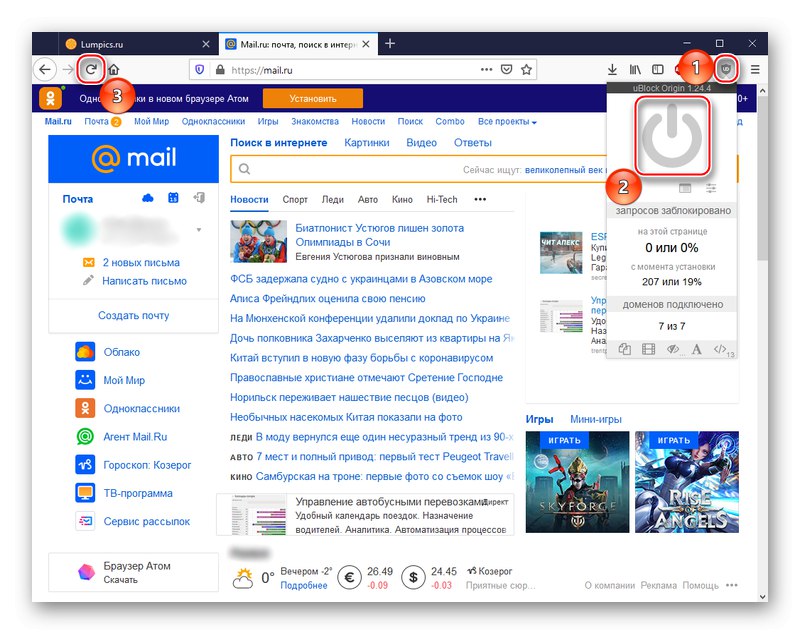Open Браузер Атом Скачать promo
Image resolution: width=800 pixels, height=634 pixels.
tap(134, 572)
